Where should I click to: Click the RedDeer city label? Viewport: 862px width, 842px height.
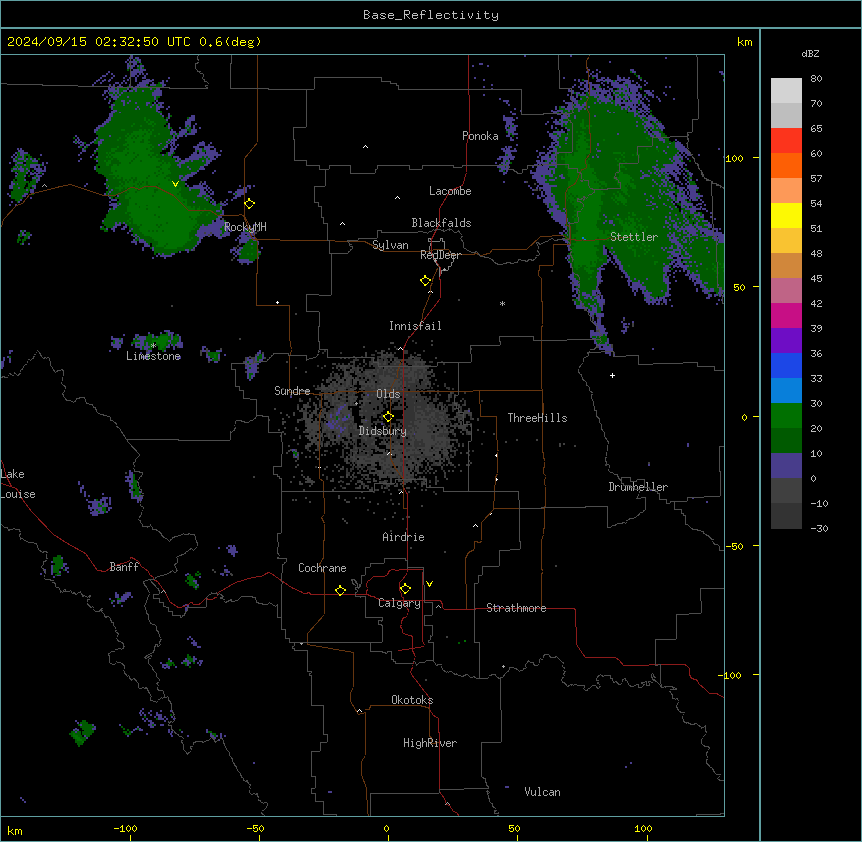(440, 255)
